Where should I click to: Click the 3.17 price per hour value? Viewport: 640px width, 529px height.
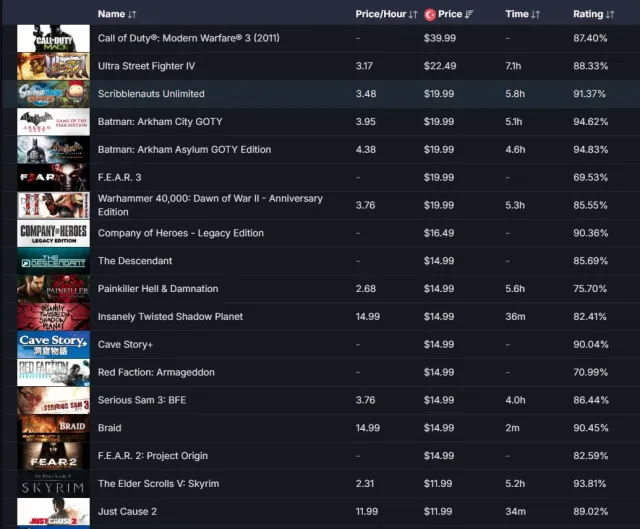tap(364, 66)
